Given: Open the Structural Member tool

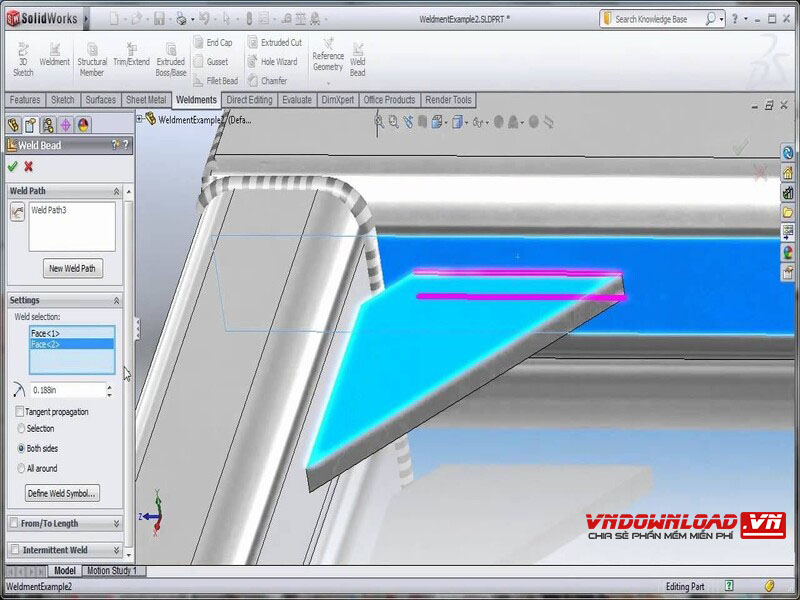Looking at the screenshot, I should pyautogui.click(x=92, y=59).
